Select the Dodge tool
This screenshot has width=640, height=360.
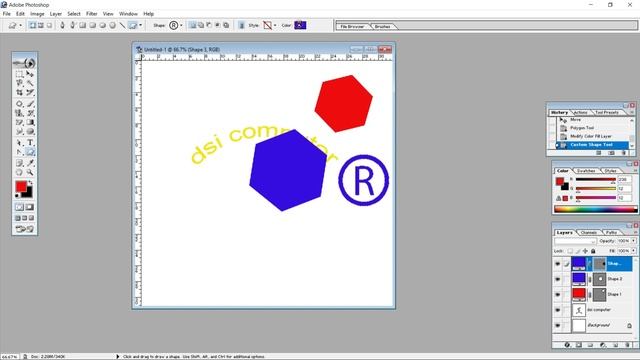(30, 132)
